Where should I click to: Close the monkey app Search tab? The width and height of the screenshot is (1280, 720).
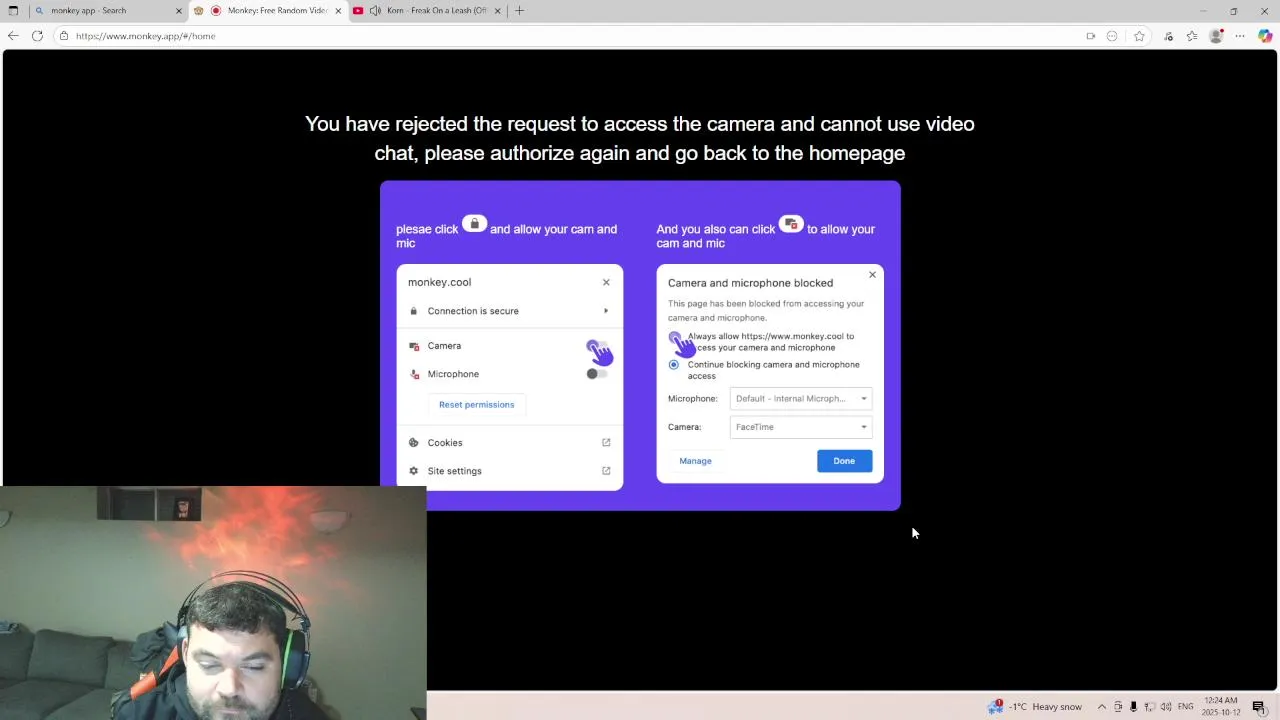pos(179,10)
